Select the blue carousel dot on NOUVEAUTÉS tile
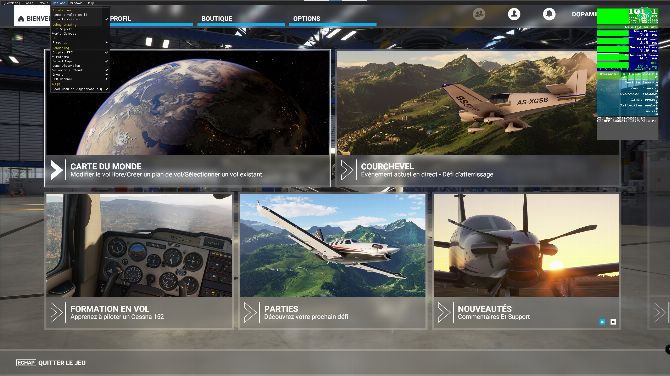The height and width of the screenshot is (376, 670). pos(602,322)
